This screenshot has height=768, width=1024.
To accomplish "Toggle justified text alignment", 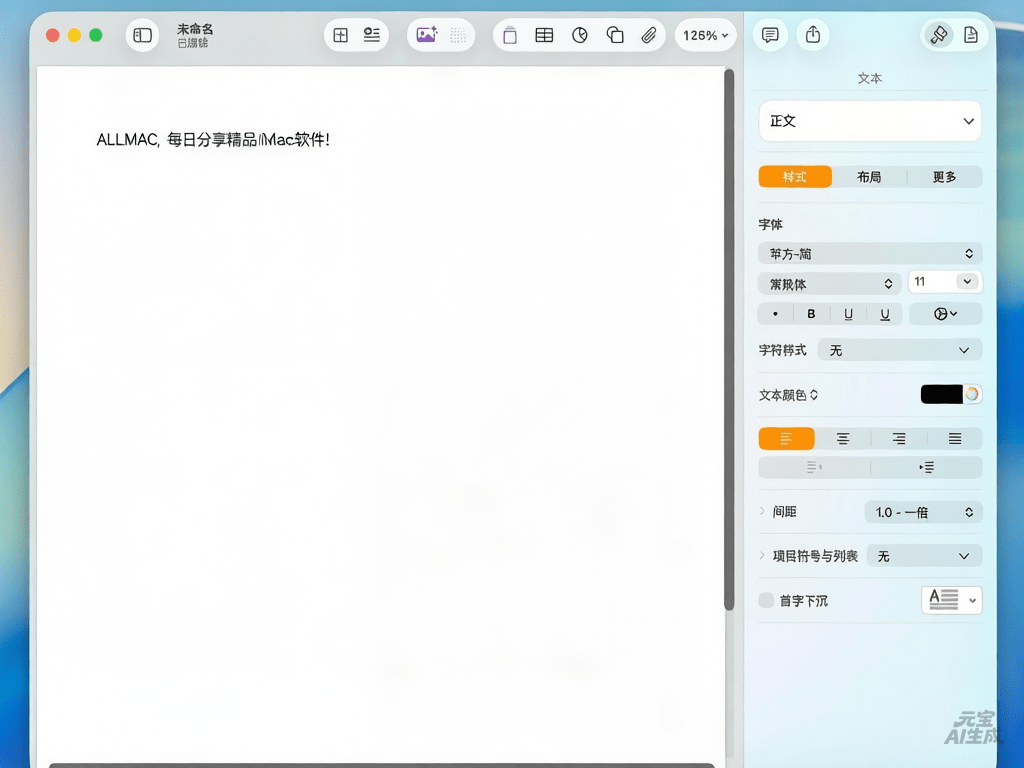I will click(x=954, y=438).
